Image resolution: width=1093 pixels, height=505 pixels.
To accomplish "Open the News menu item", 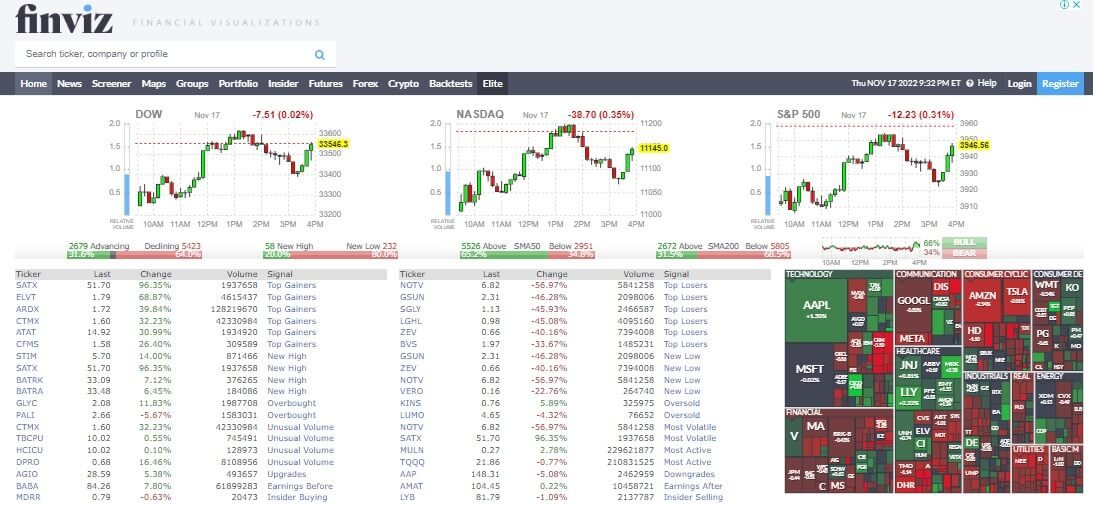I will pos(70,84).
